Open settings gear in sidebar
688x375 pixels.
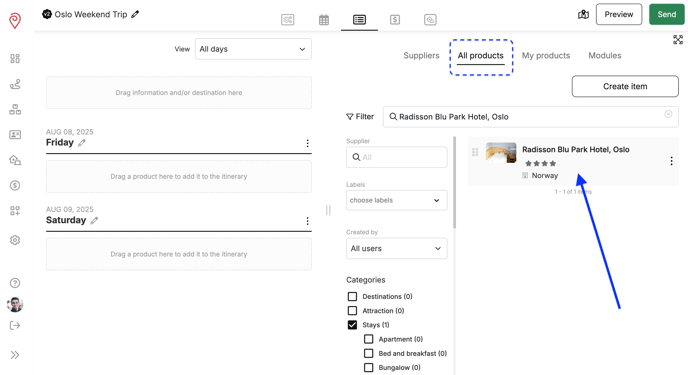[x=15, y=240]
